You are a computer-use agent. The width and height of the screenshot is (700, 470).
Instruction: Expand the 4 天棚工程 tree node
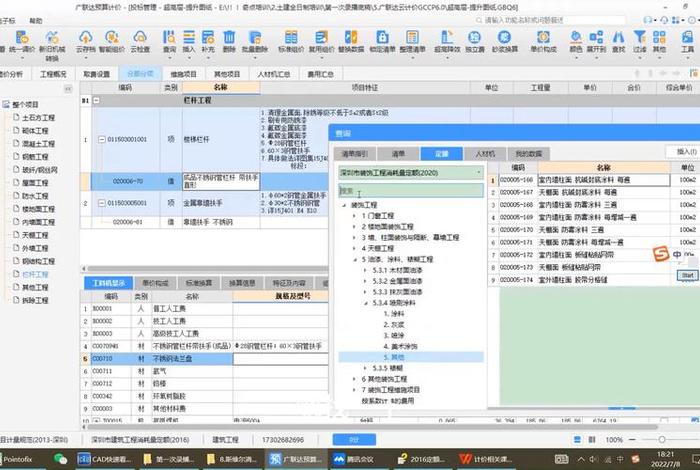tap(355, 248)
